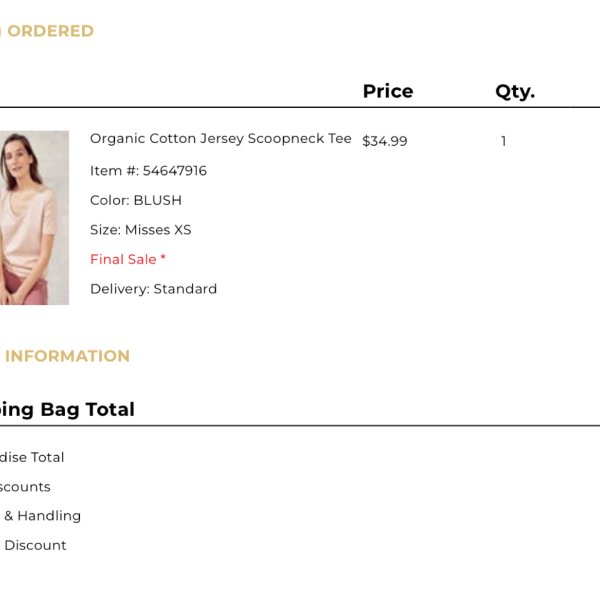Select the item number 54647916
The image size is (600, 600).
click(x=174, y=171)
